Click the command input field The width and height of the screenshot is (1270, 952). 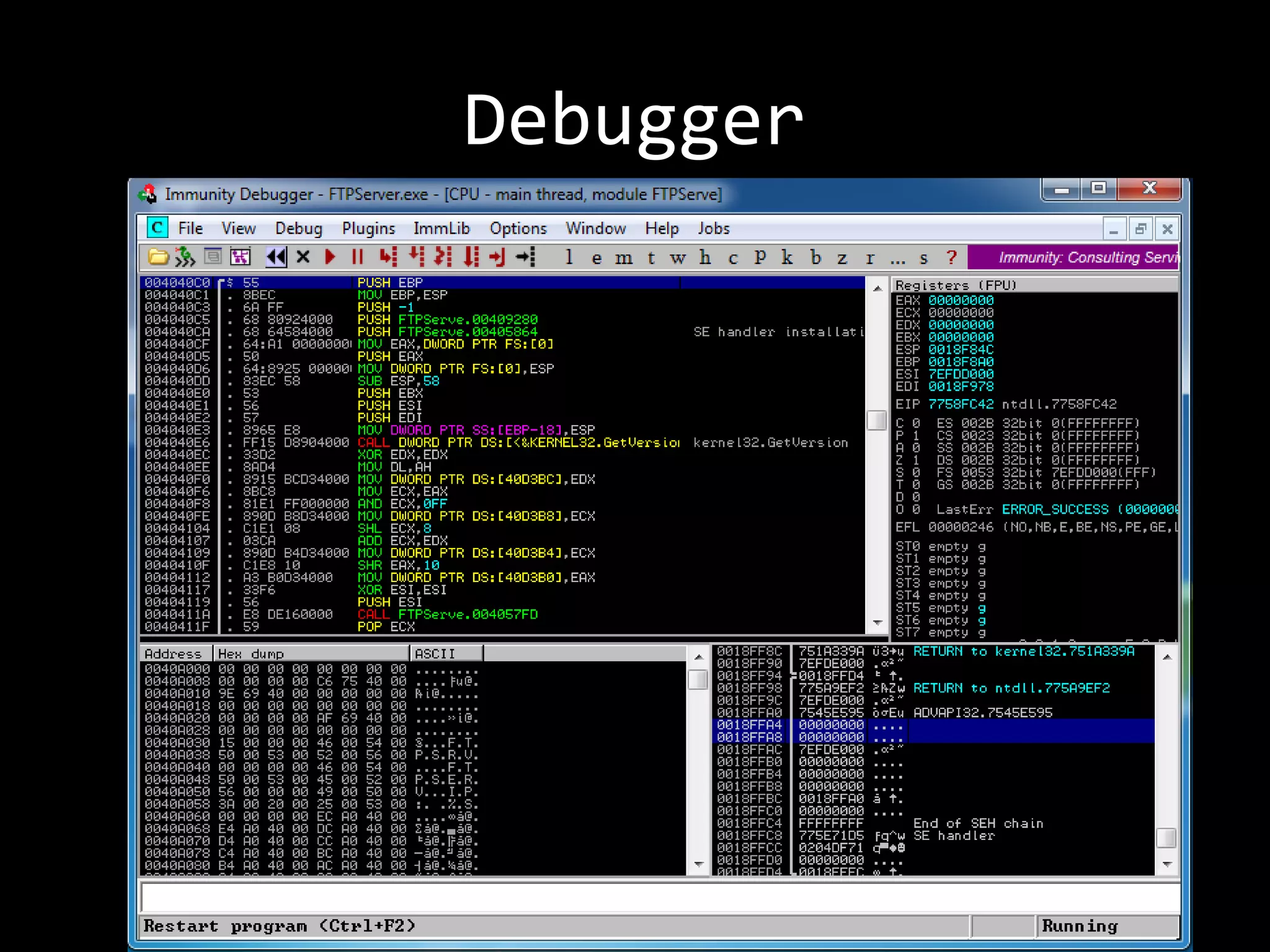pos(660,897)
